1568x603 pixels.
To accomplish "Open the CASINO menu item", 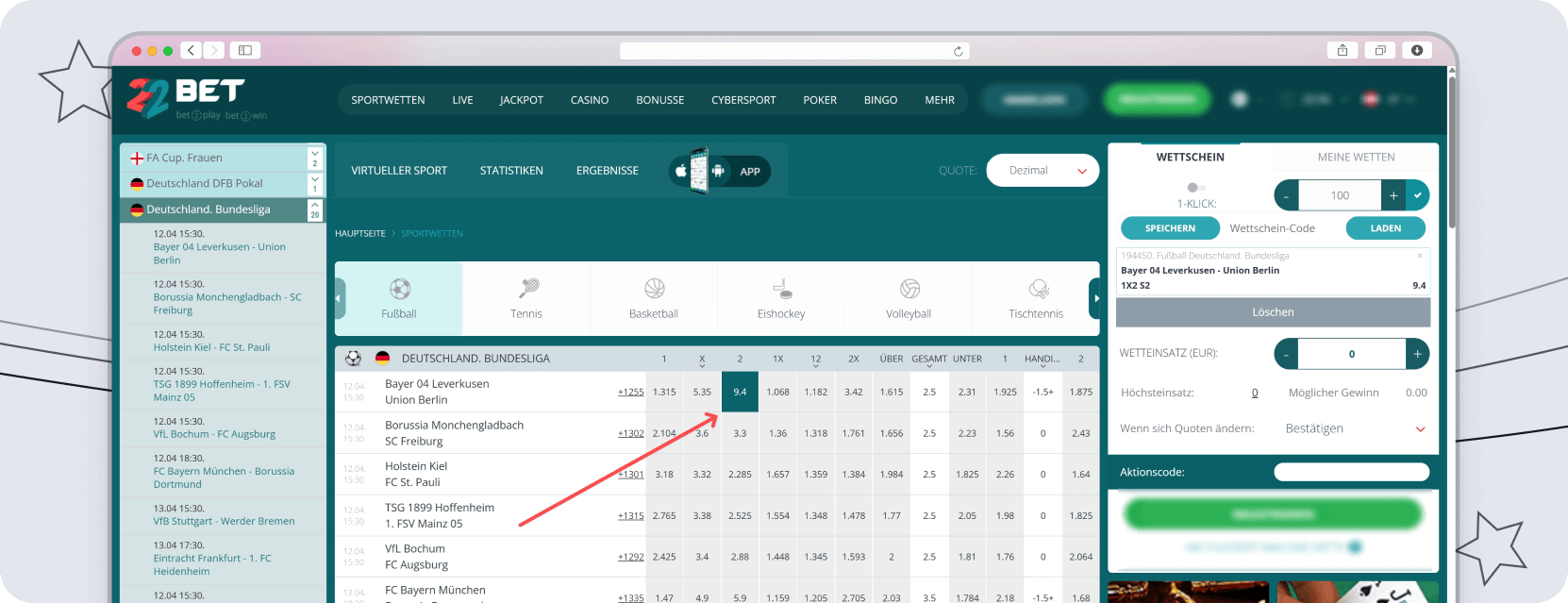I will click(x=590, y=100).
